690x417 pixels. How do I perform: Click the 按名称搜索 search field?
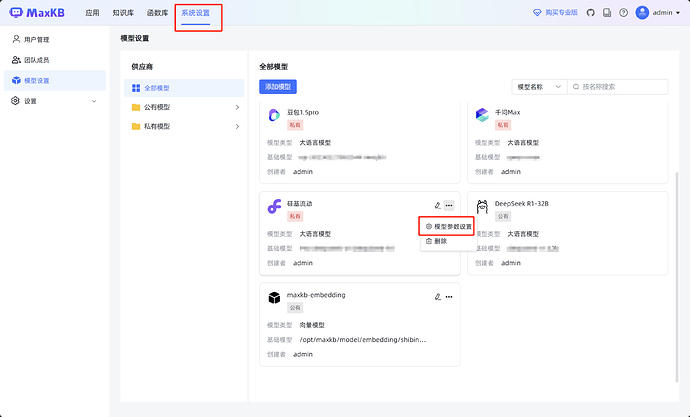(x=618, y=87)
